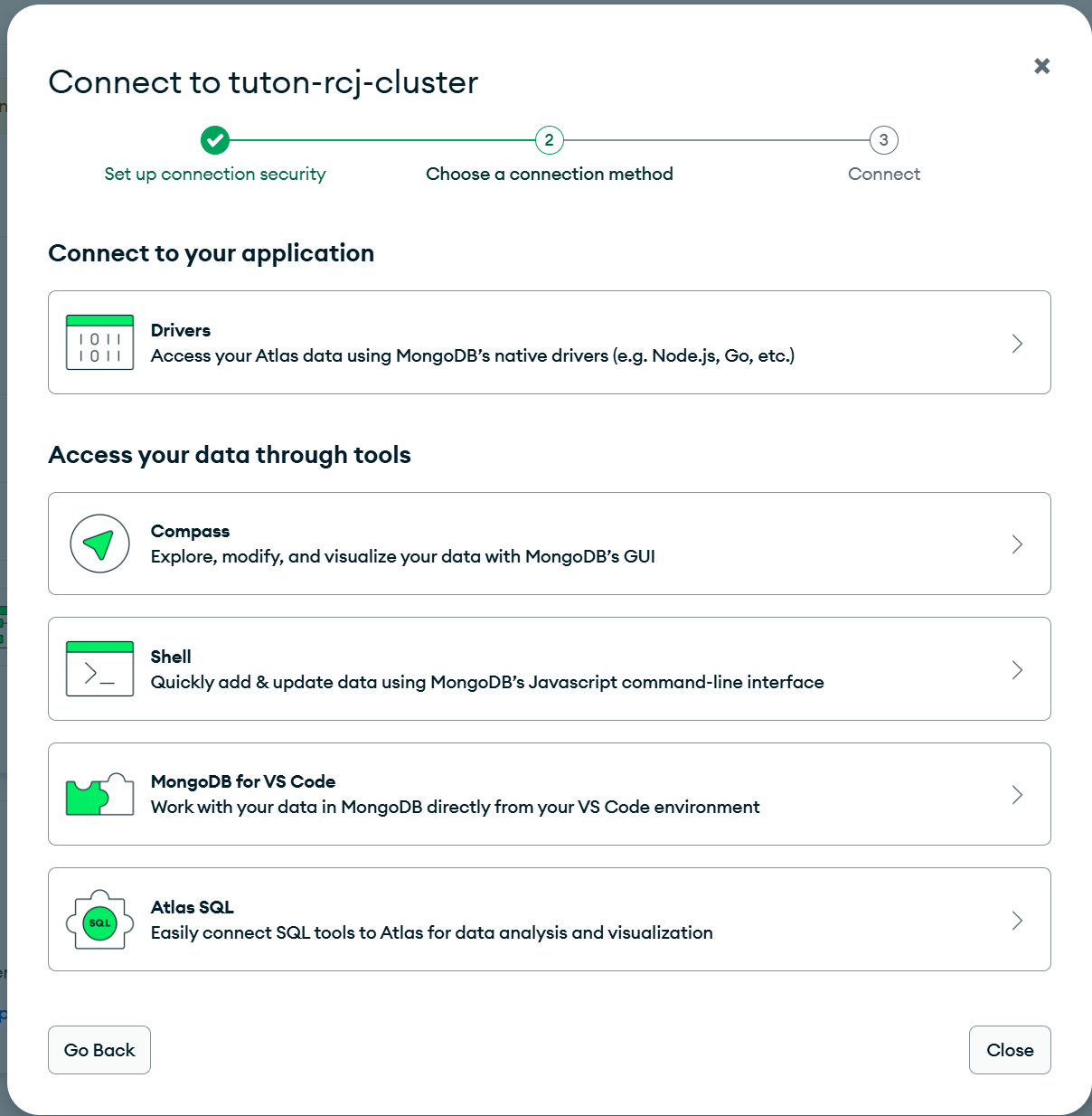Viewport: 1092px width, 1116px height.
Task: Click the 'Work with your data in MongoDB' description
Action: tap(456, 807)
